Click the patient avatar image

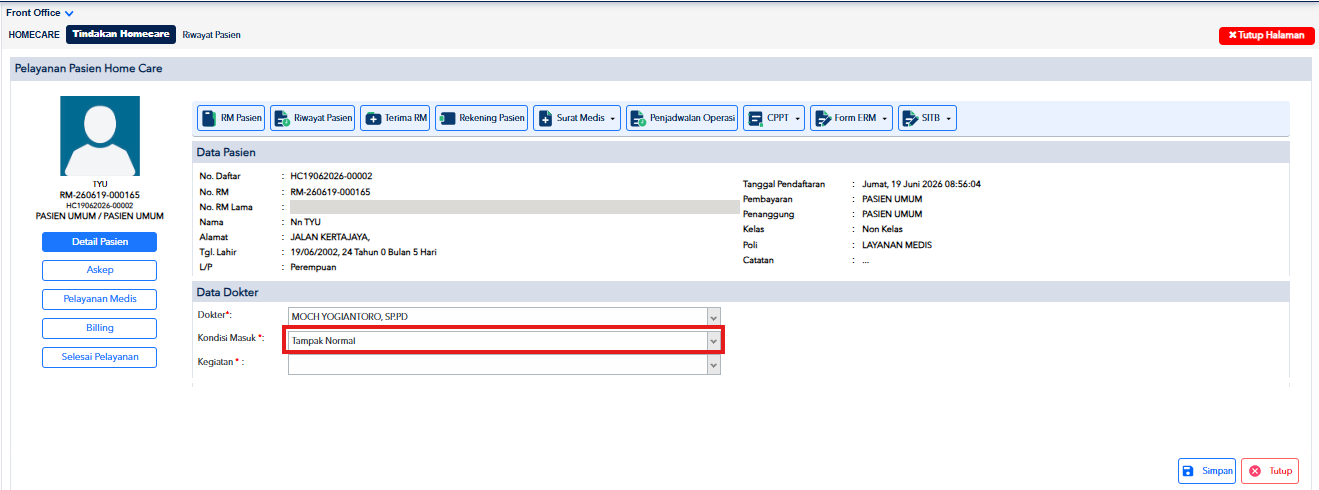(100, 136)
